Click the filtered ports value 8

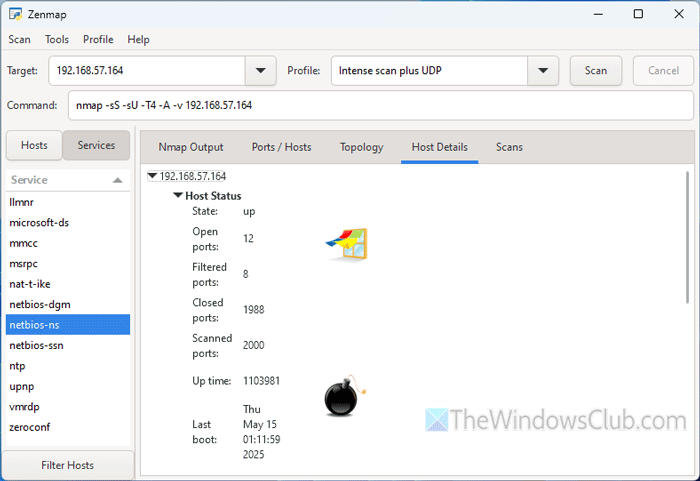click(246, 274)
